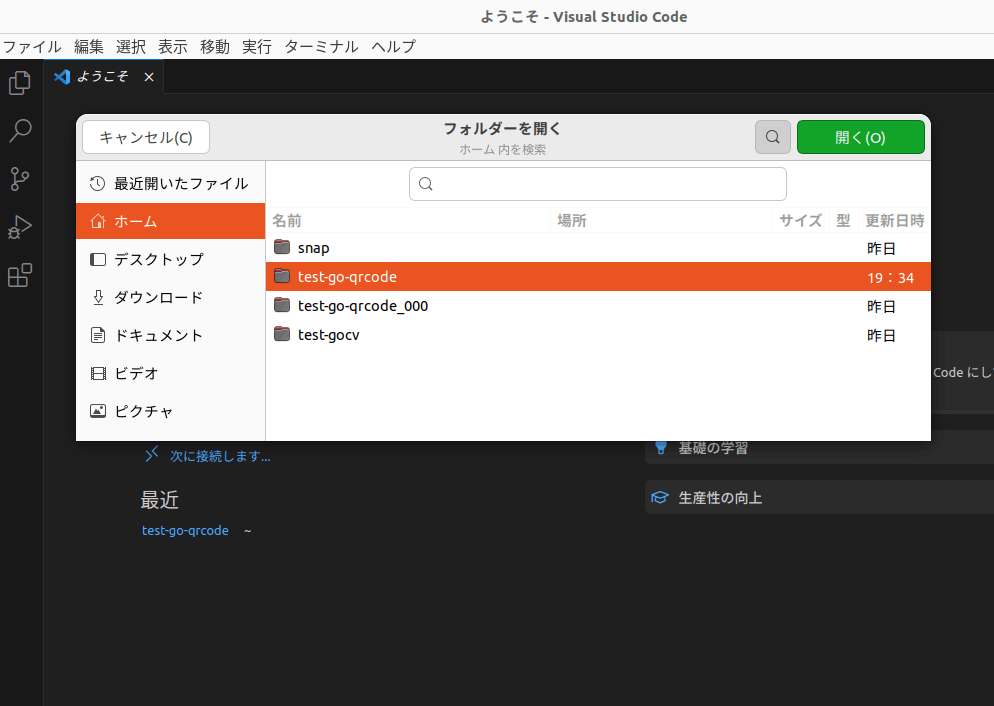Open the 選択 menu
994x706 pixels.
(131, 46)
